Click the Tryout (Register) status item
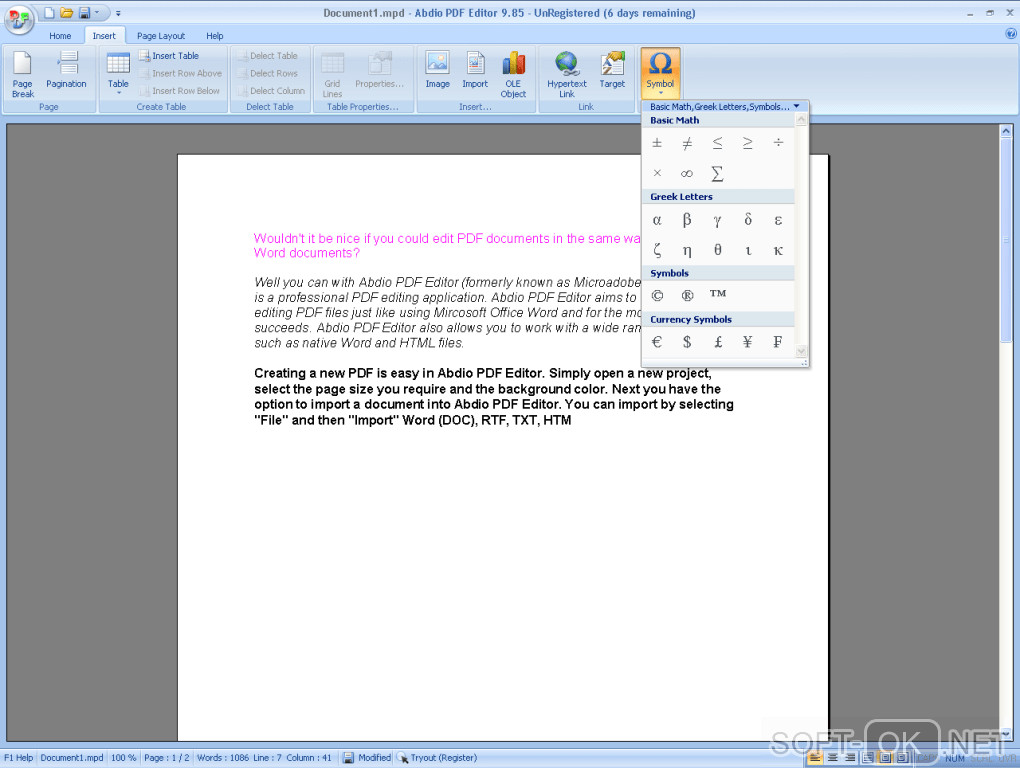1020x768 pixels. click(436, 758)
